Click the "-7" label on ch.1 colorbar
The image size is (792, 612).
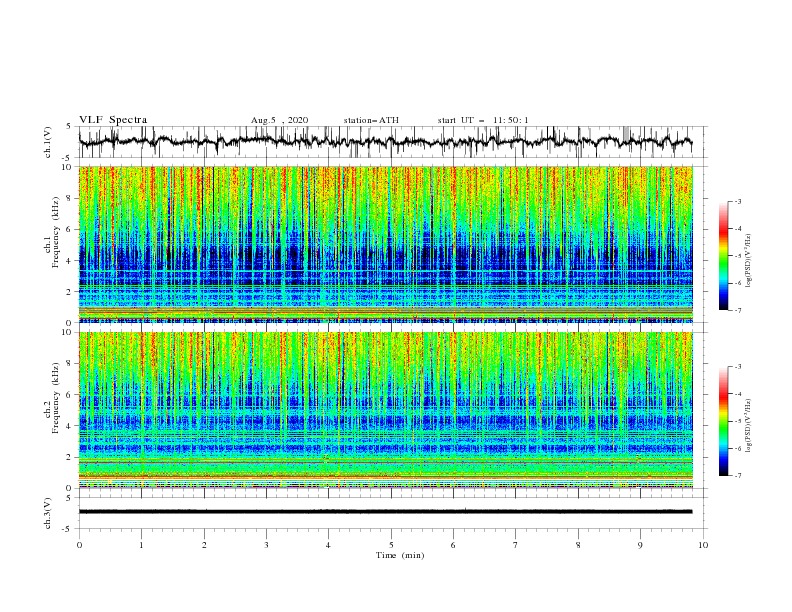(x=737, y=310)
